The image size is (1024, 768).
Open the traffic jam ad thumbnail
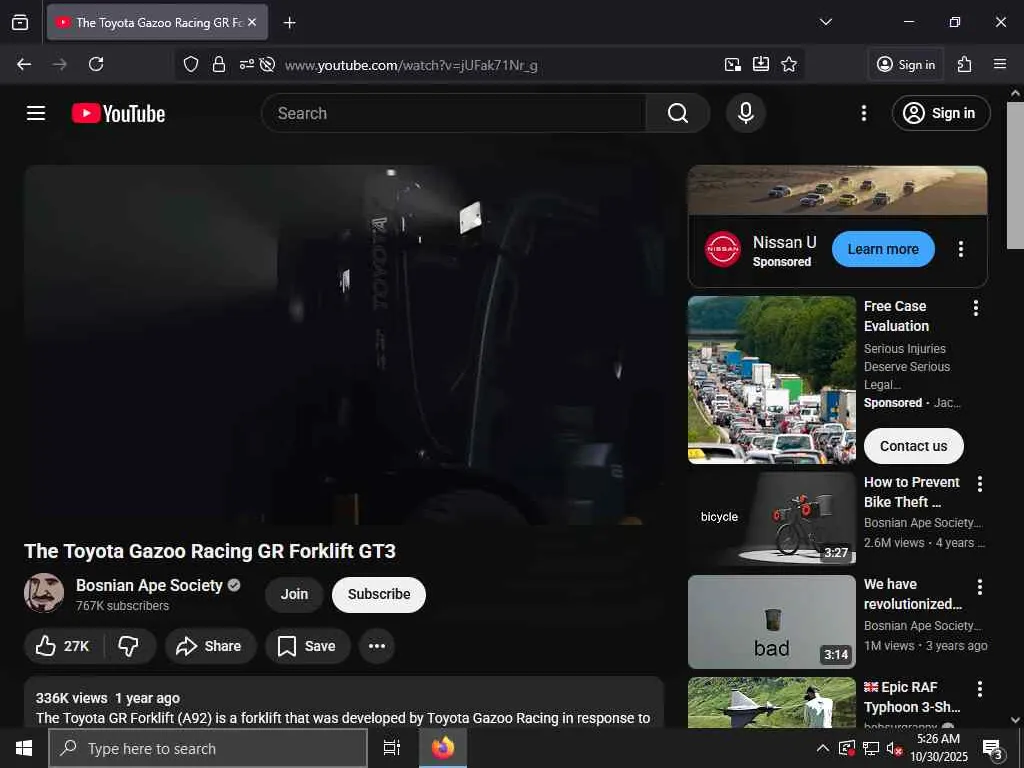pyautogui.click(x=771, y=380)
